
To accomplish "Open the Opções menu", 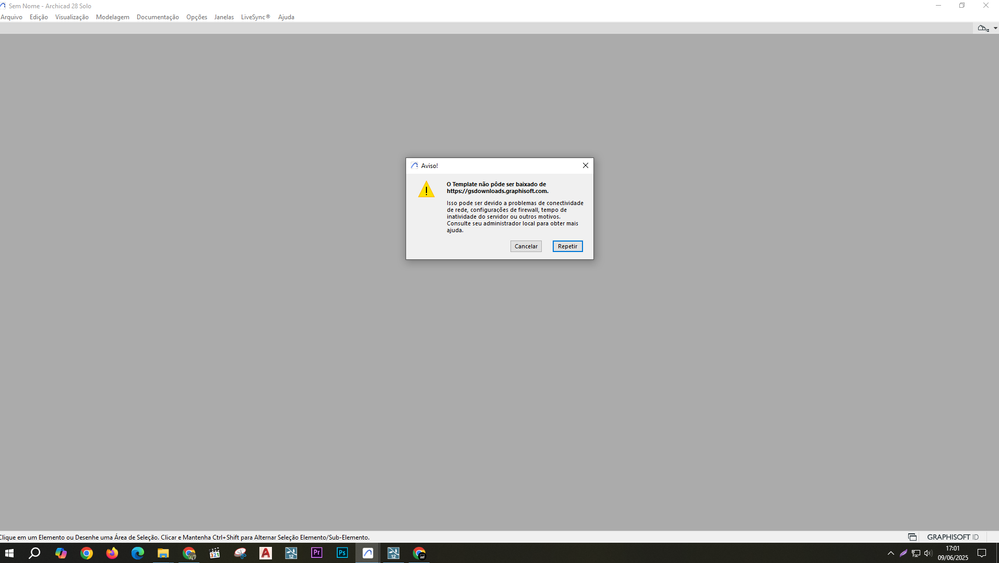I will (196, 17).
